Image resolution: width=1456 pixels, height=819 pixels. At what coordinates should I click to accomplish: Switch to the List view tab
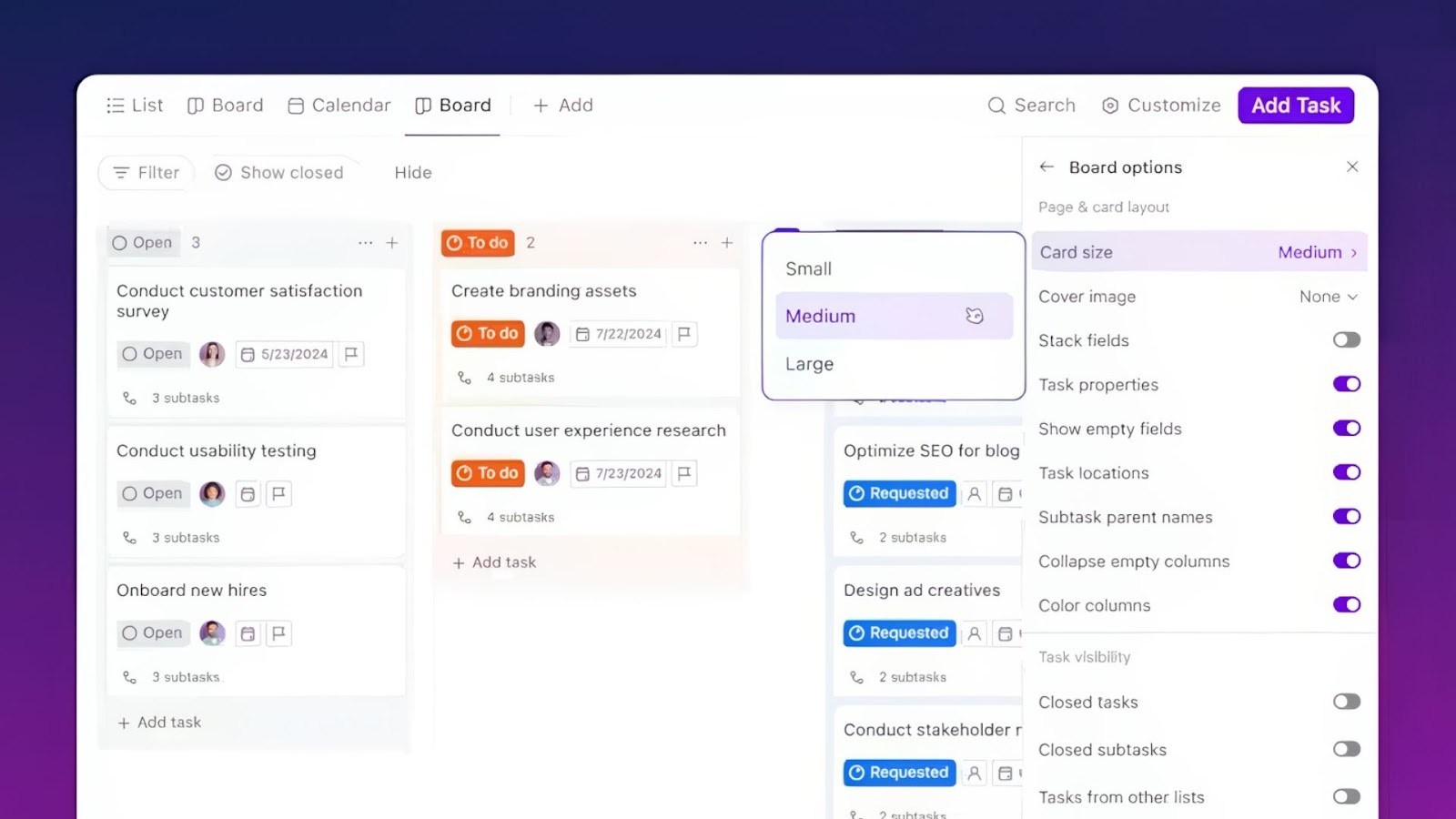pyautogui.click(x=134, y=106)
